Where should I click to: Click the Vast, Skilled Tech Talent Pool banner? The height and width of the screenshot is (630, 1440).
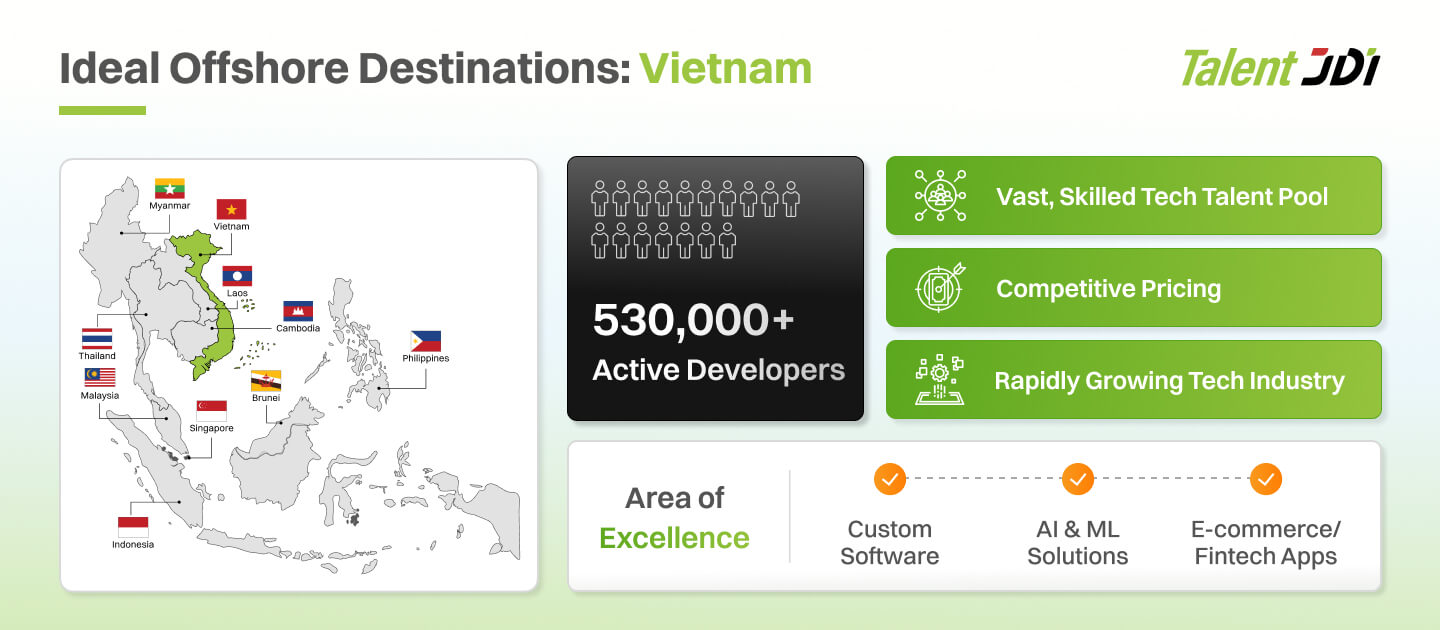(x=1134, y=195)
